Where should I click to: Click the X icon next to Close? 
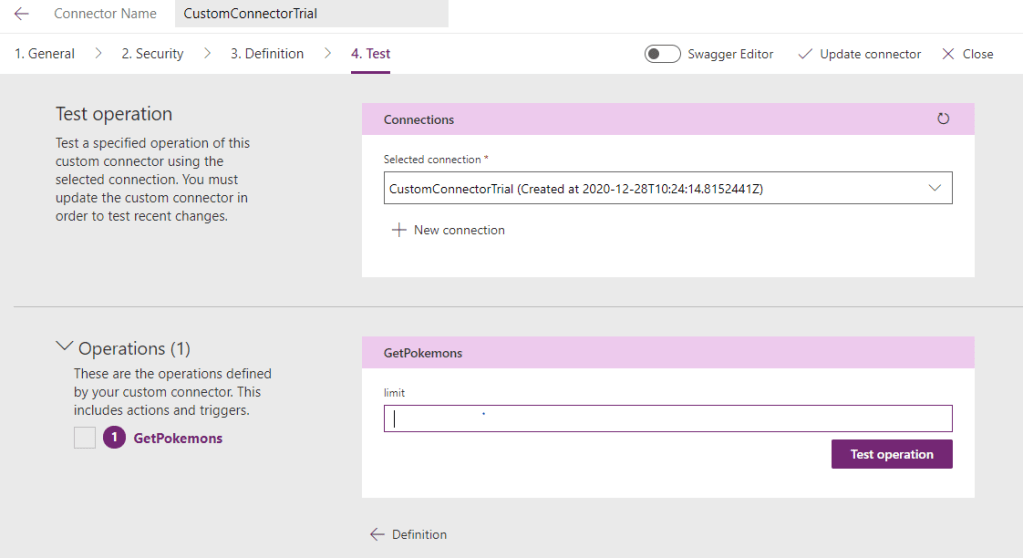point(948,54)
